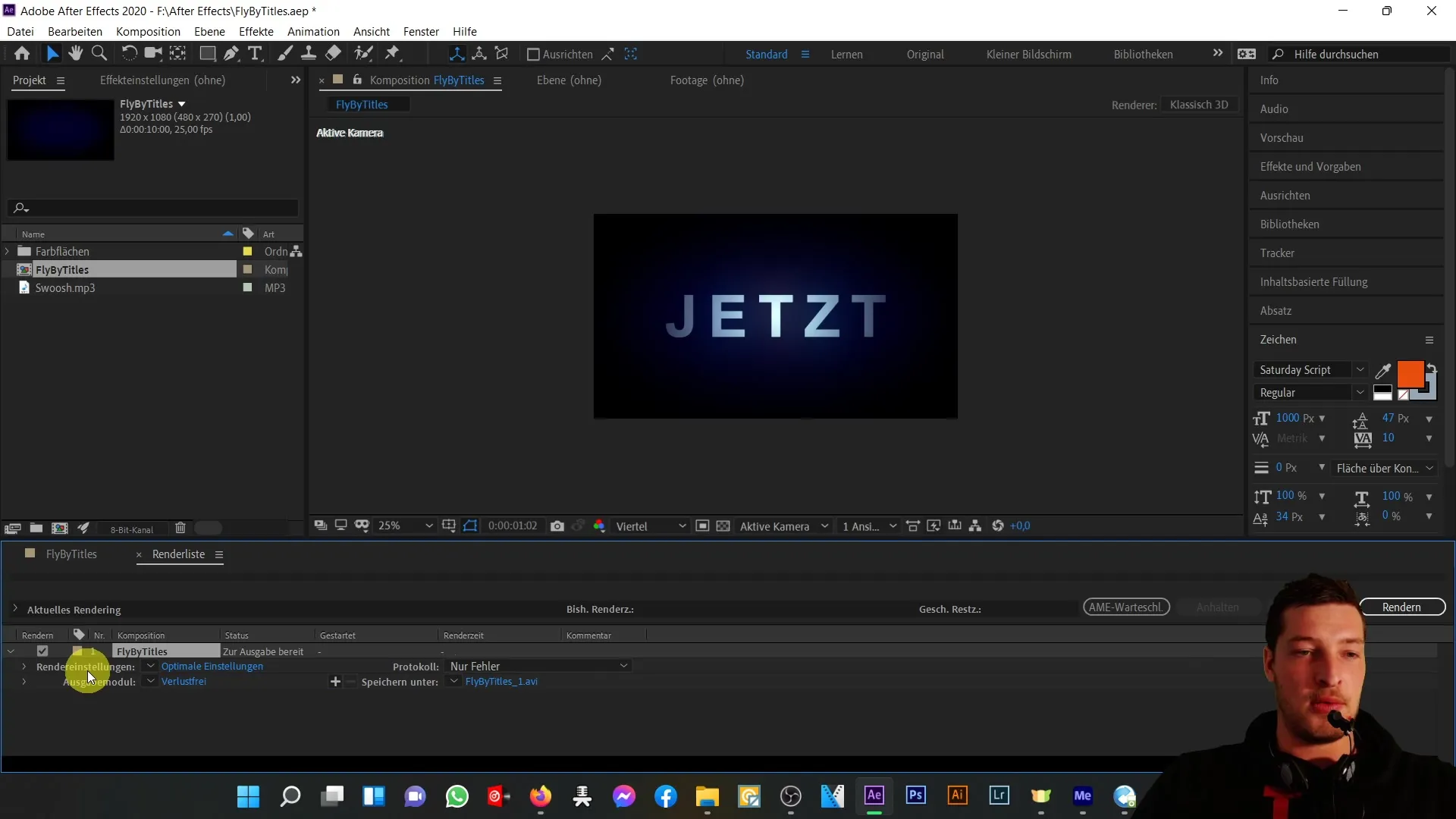Expand the Aktuelles Rendering section

pyautogui.click(x=14, y=608)
